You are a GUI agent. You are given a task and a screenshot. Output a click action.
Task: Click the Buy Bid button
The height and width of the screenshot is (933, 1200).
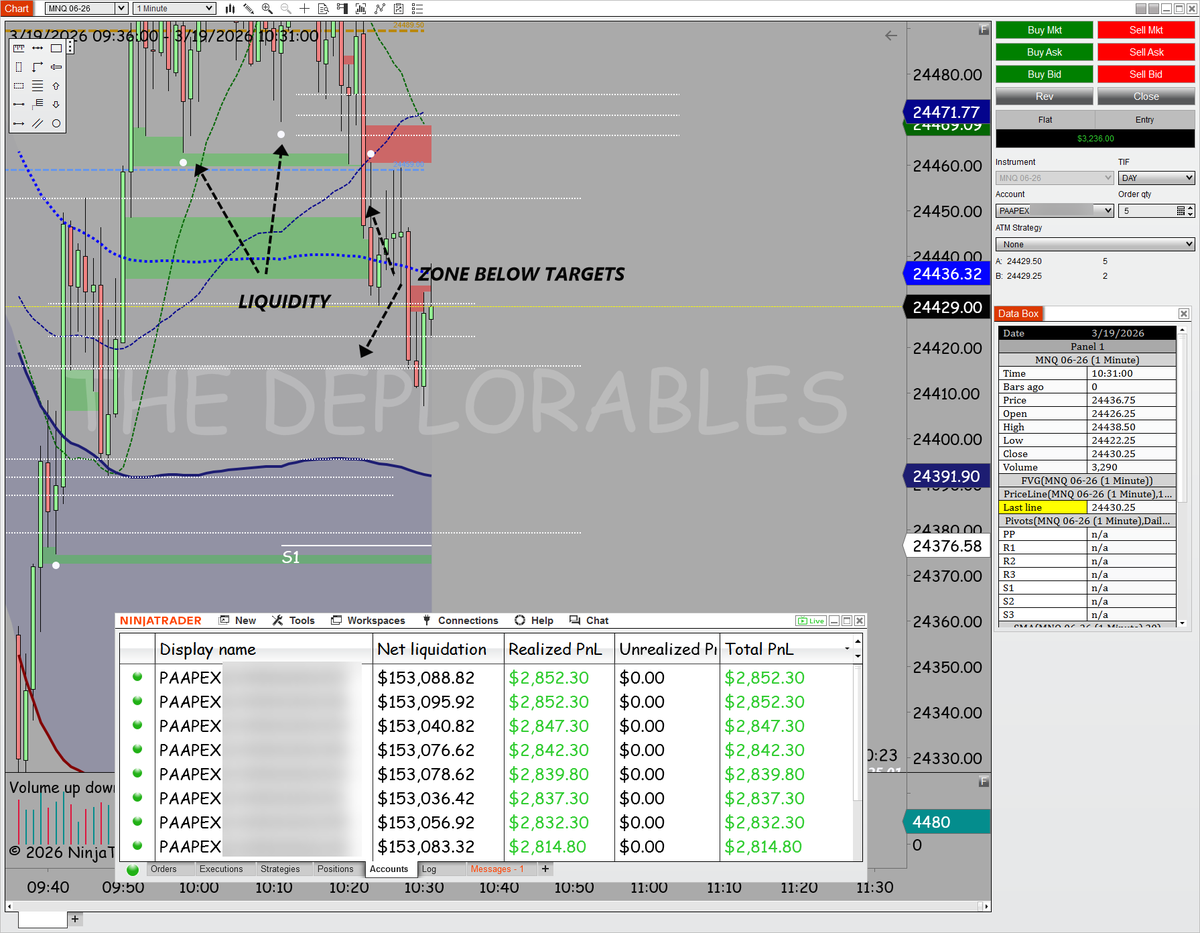click(x=1044, y=74)
